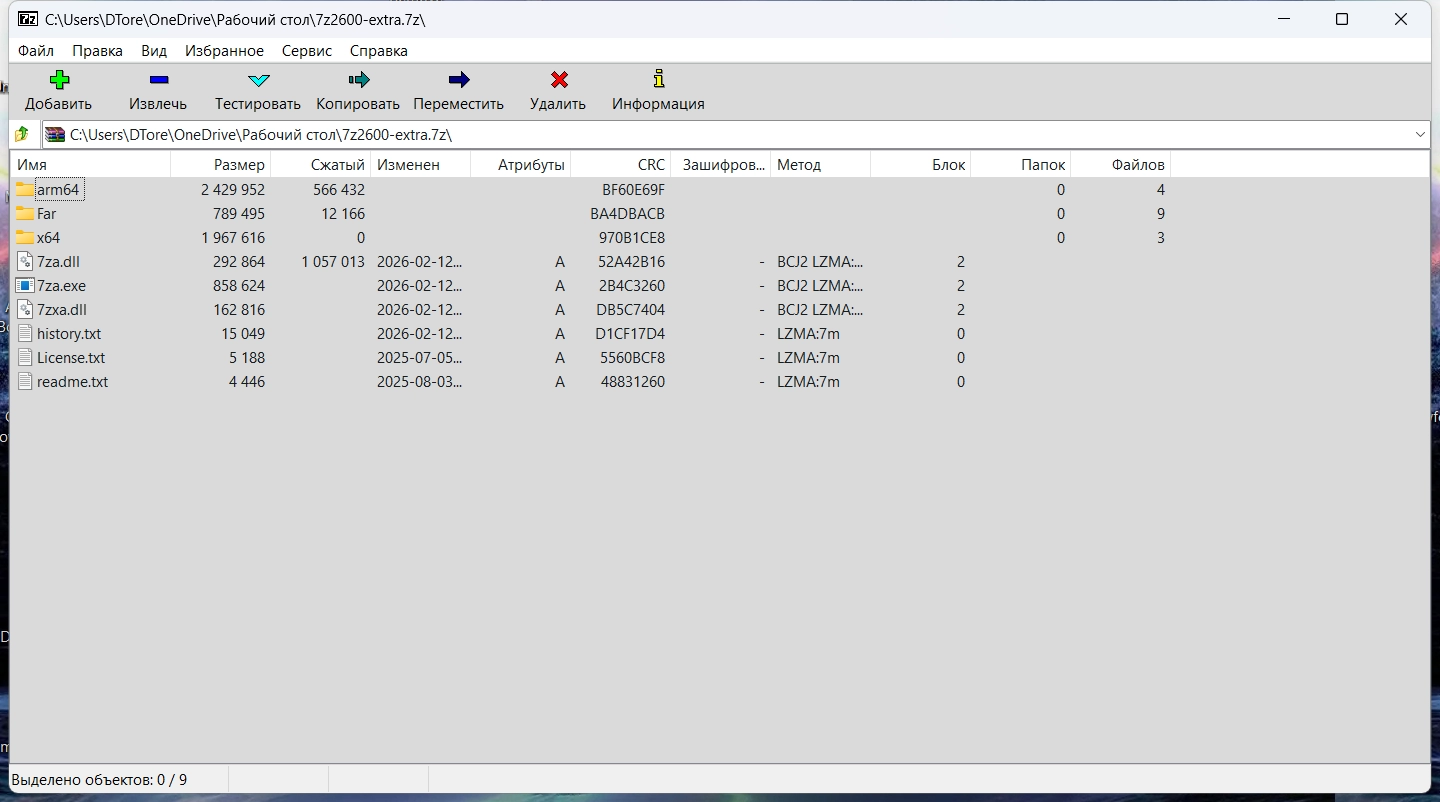Sort files by the Размер column header
The image size is (1440, 802).
220,165
